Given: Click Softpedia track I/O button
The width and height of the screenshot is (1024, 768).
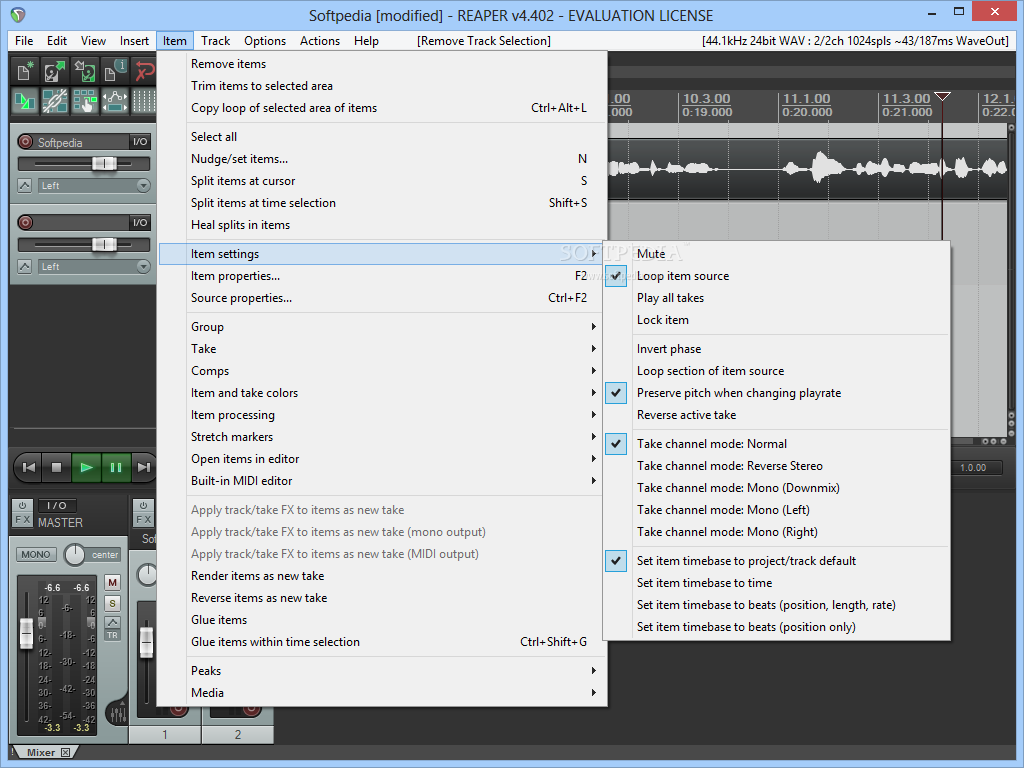Looking at the screenshot, I should 140,142.
